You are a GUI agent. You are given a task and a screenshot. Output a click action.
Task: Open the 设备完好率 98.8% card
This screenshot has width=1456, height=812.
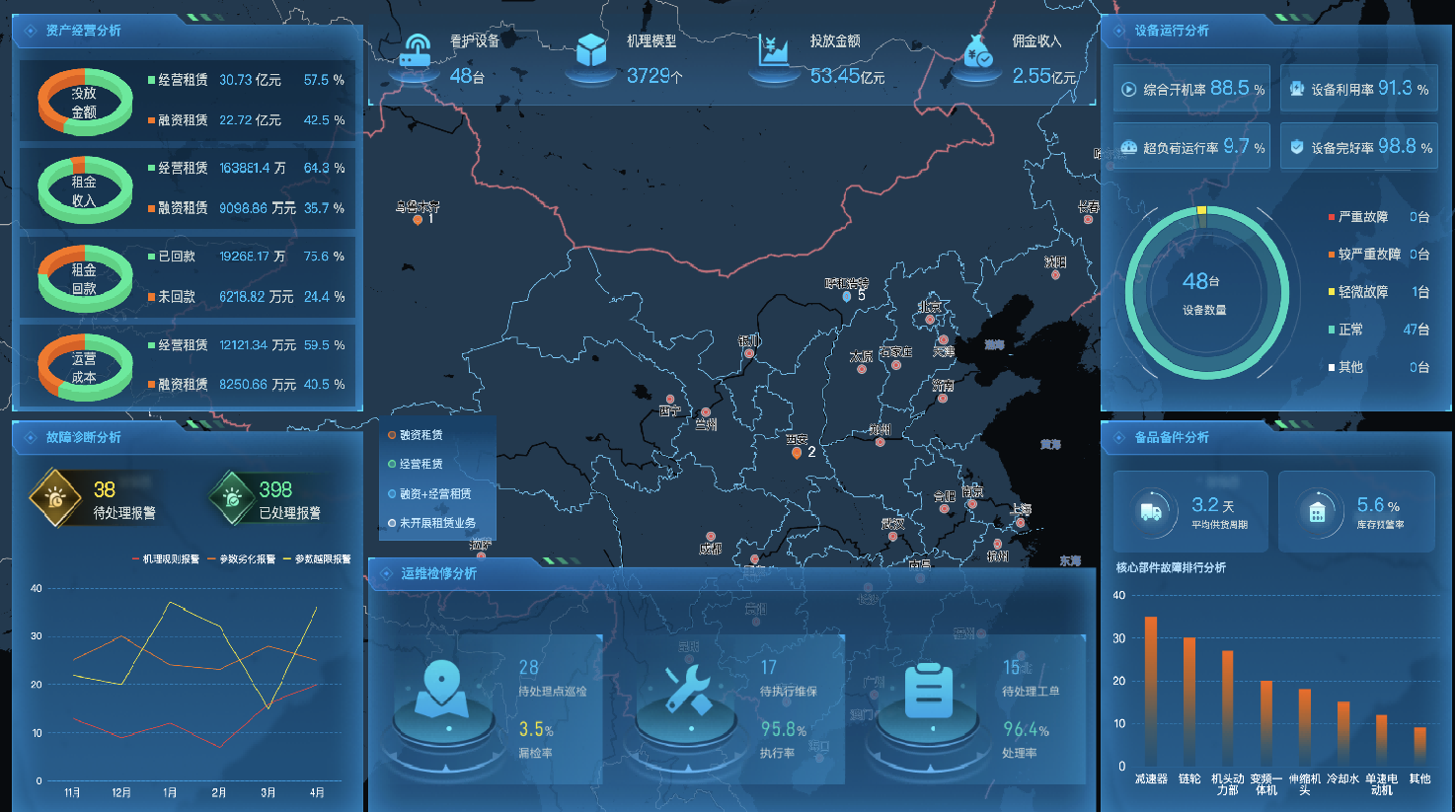(1358, 147)
